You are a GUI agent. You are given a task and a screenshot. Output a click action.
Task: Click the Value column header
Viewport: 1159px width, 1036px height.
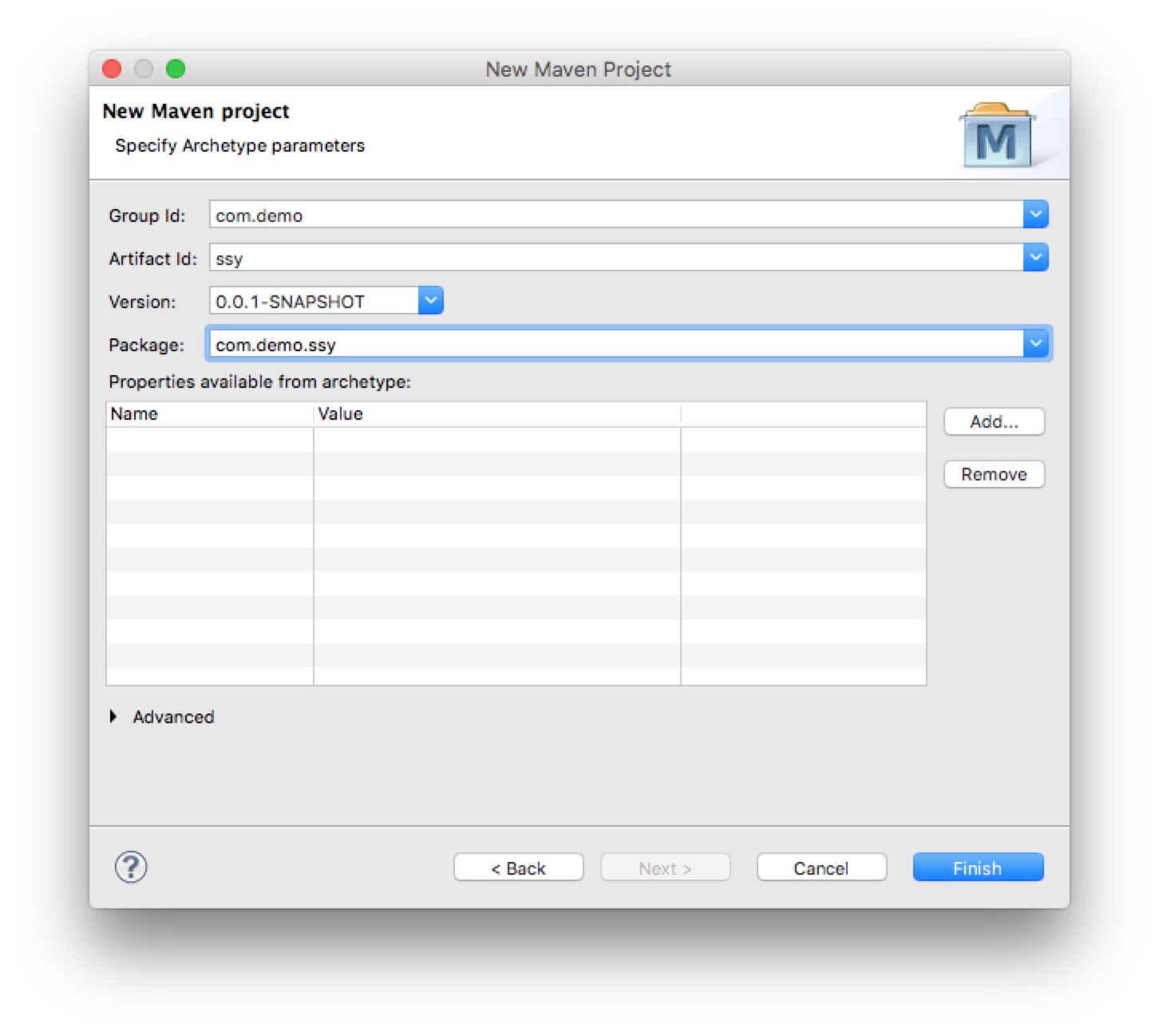click(x=497, y=414)
